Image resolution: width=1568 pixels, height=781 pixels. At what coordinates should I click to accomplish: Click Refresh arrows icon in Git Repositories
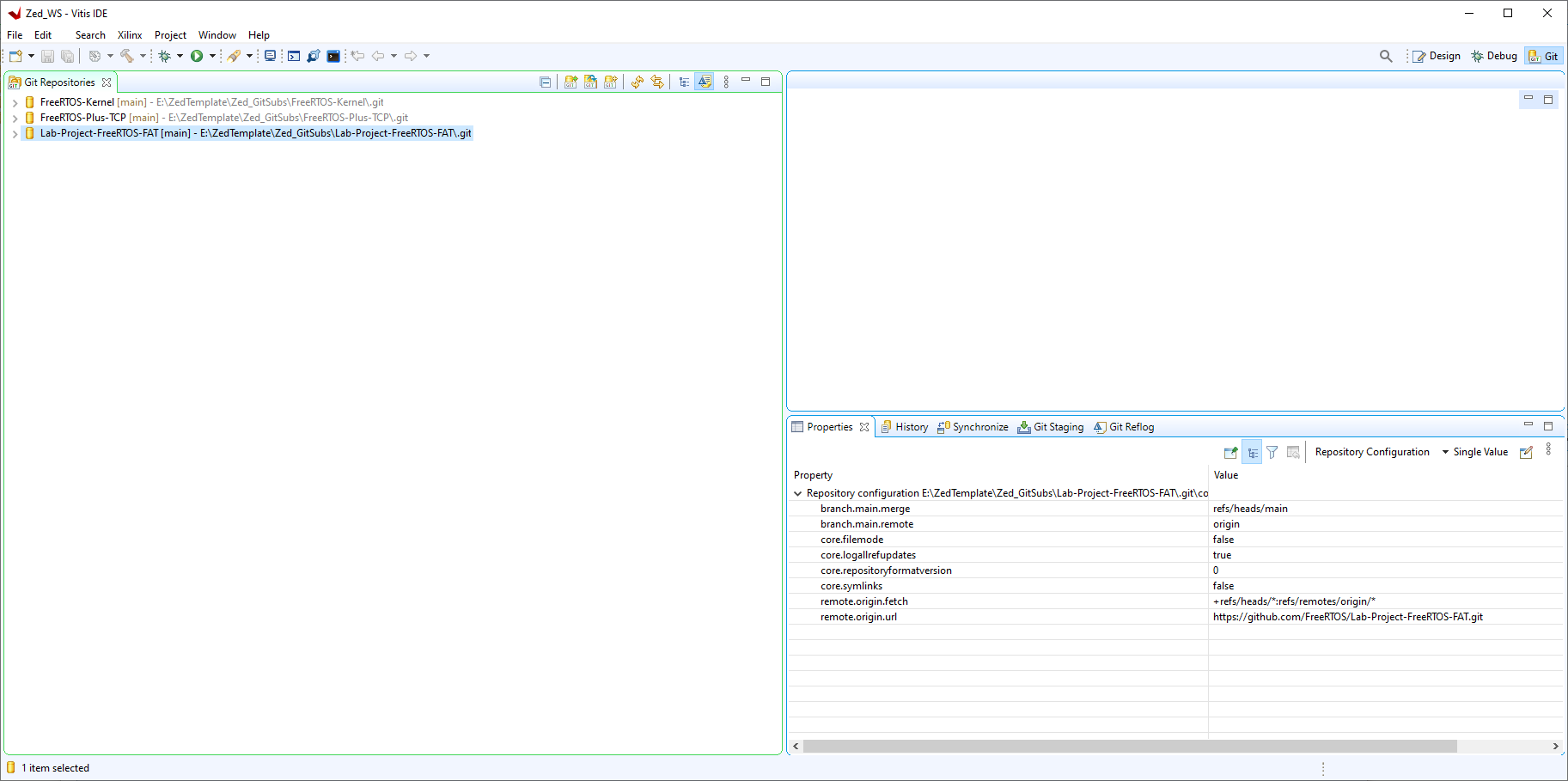[637, 82]
